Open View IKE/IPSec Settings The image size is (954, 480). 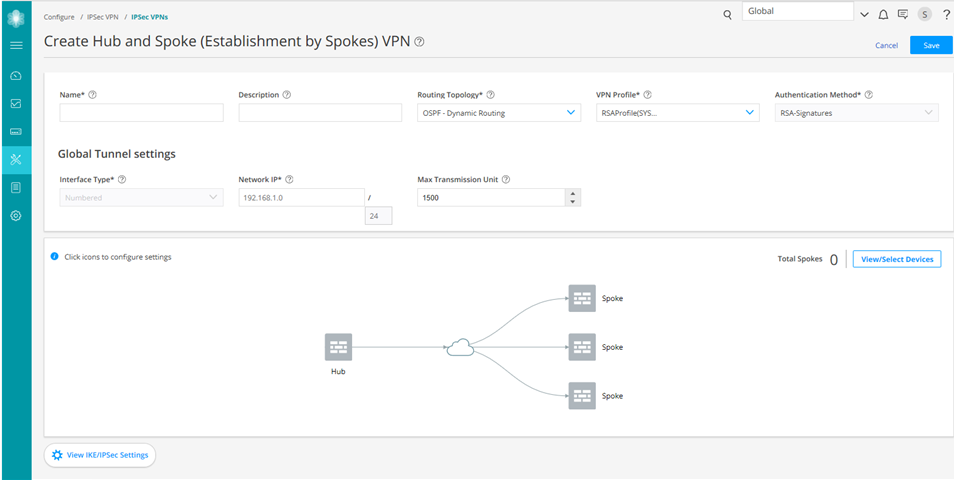click(99, 455)
